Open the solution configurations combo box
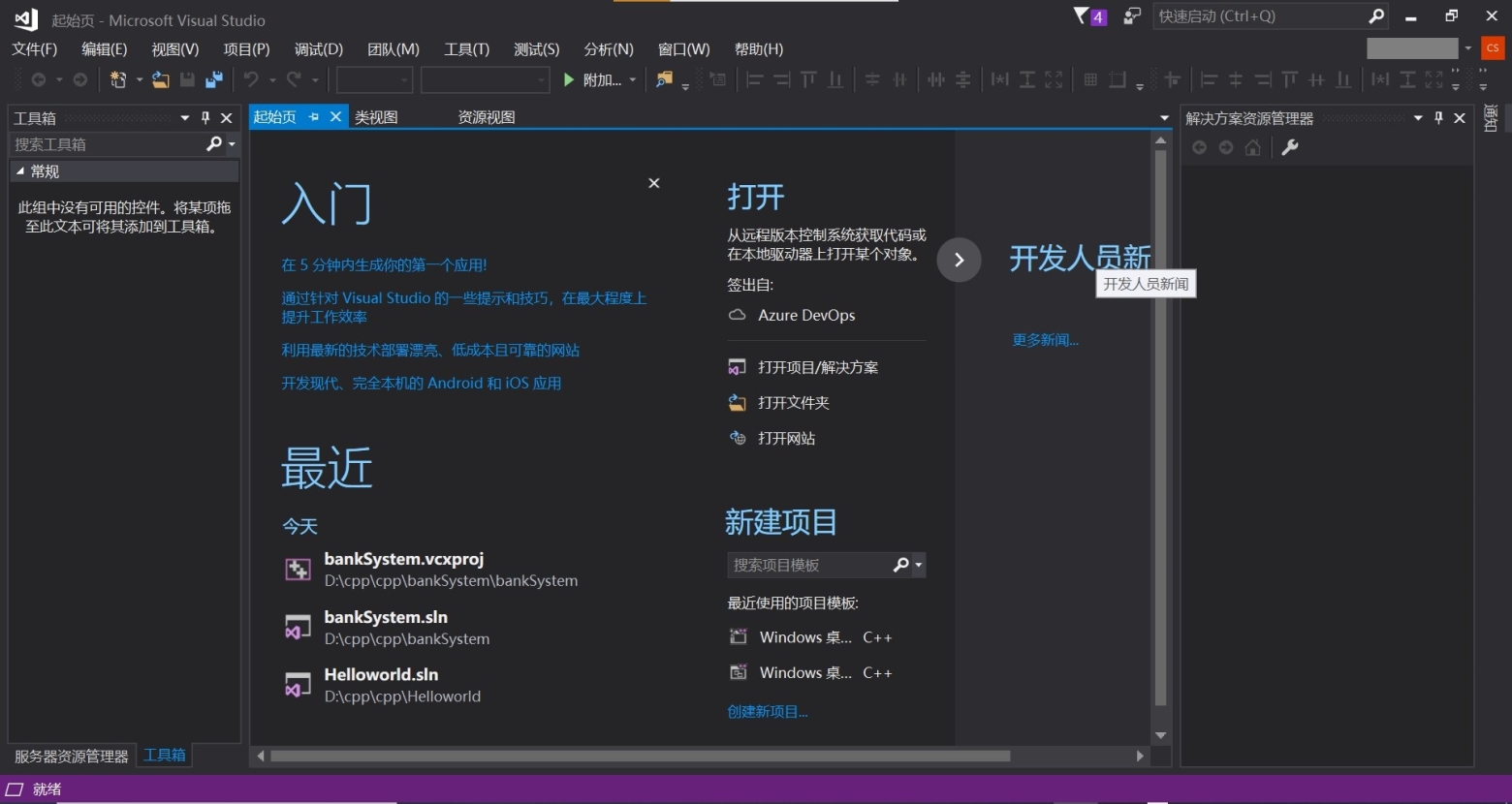 tap(375, 79)
